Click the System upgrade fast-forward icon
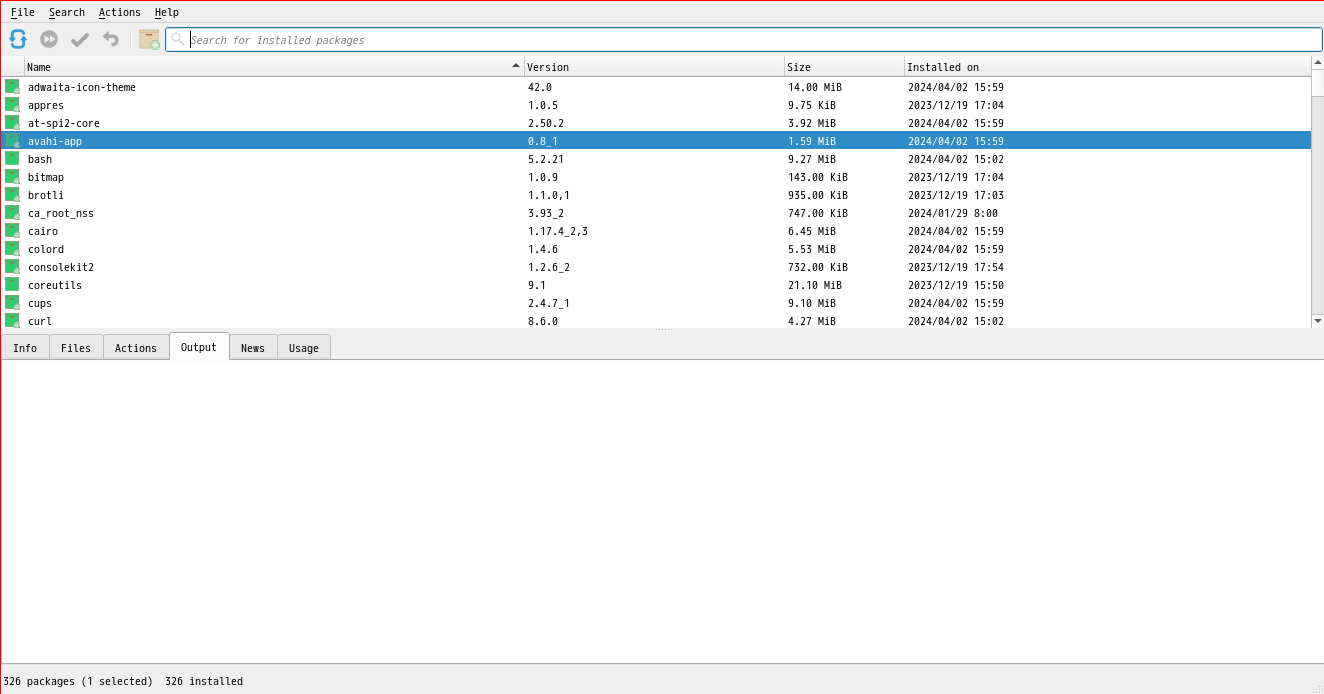1324x694 pixels. [49, 39]
